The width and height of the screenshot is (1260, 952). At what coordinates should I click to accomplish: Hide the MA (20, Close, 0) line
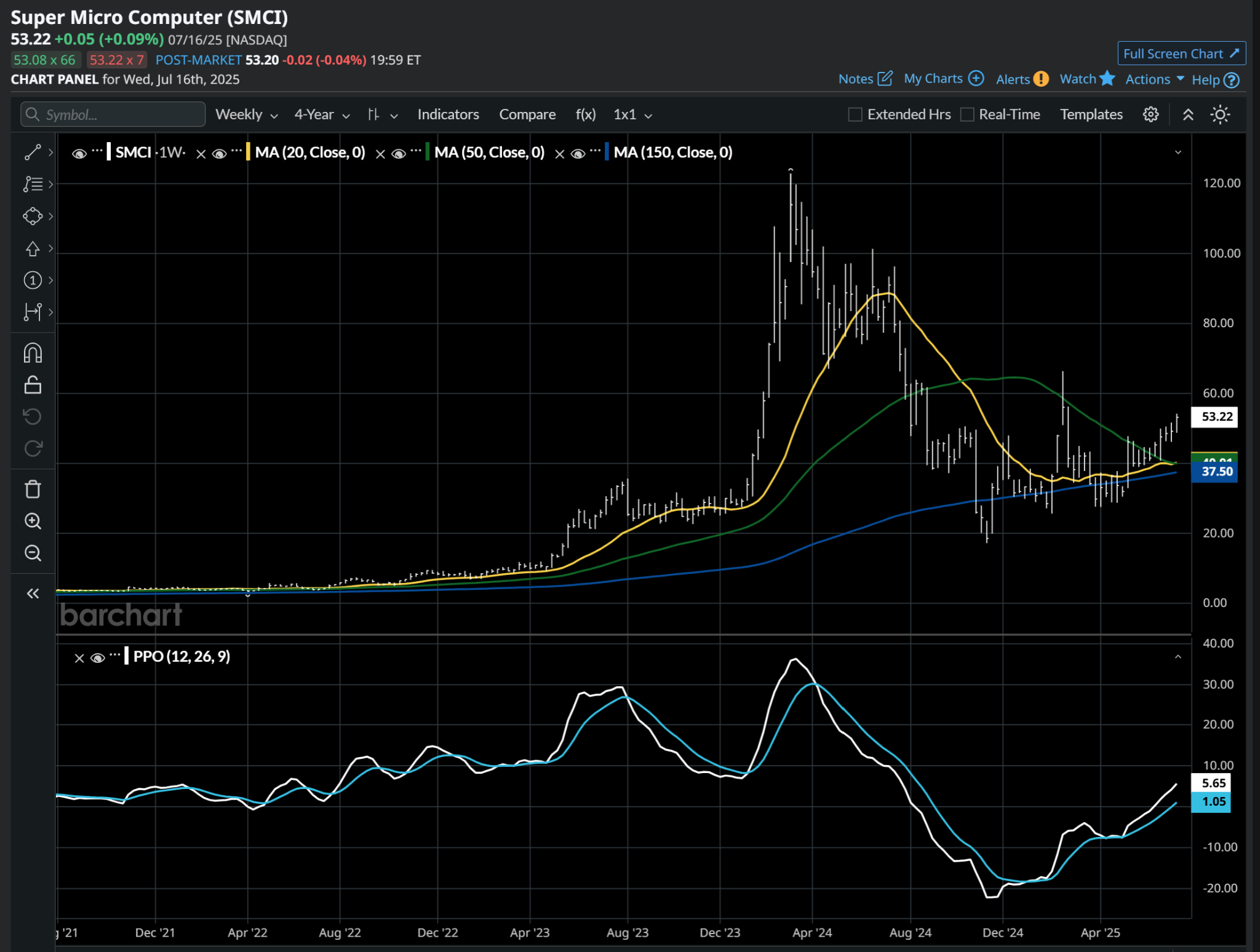(219, 154)
